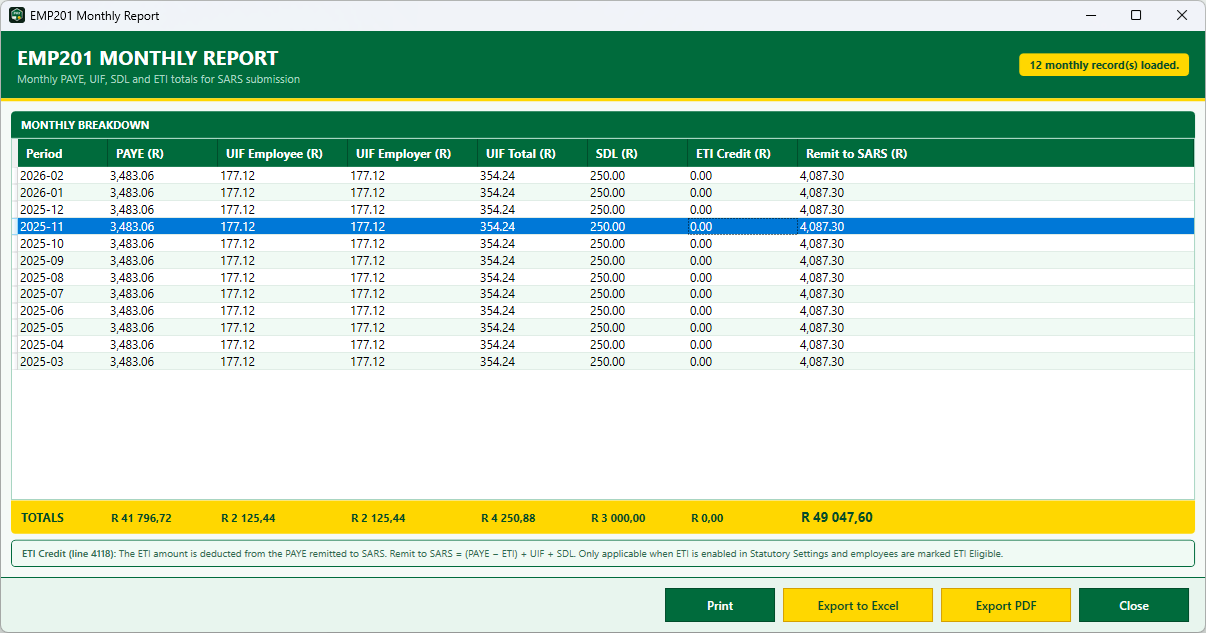Click the ETI Credit (R) column header
This screenshot has height=633, width=1206.
pyautogui.click(x=742, y=153)
